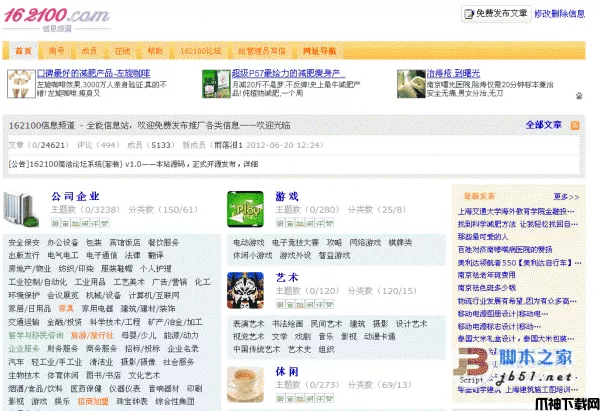The image size is (600, 411).
Task: Open the 法律 subcategory
Action: [132, 255]
